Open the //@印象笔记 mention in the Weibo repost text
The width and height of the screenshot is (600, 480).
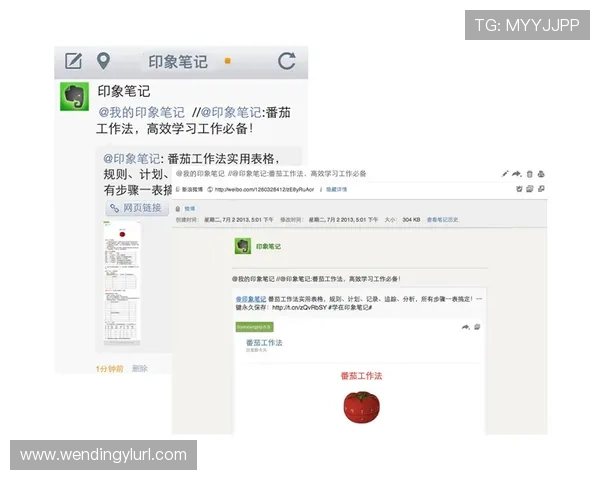227,113
